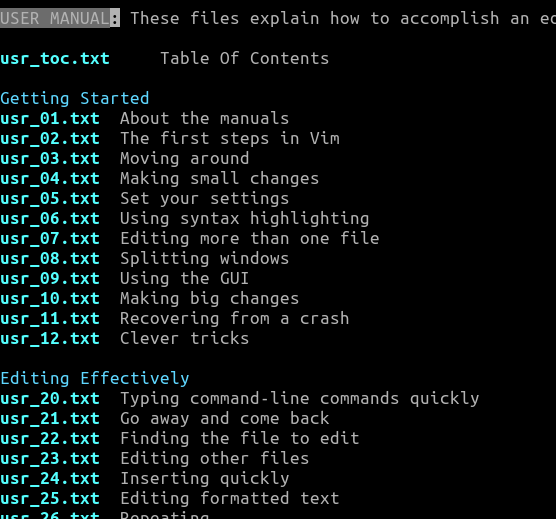
Task: Follow the usr_03.txt Moving around link
Action: 50,159
